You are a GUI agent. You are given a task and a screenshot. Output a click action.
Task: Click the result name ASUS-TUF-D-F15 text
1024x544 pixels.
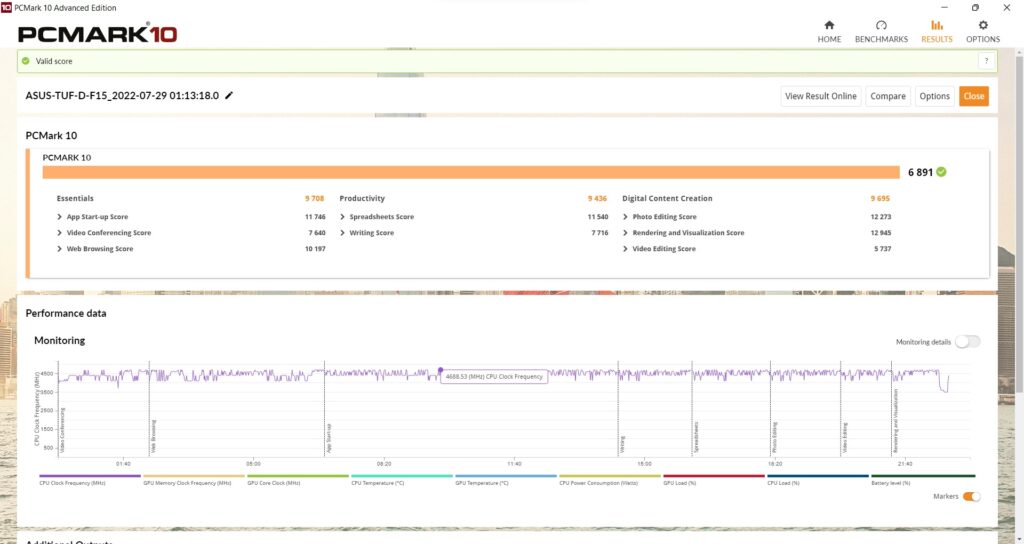click(x=122, y=95)
